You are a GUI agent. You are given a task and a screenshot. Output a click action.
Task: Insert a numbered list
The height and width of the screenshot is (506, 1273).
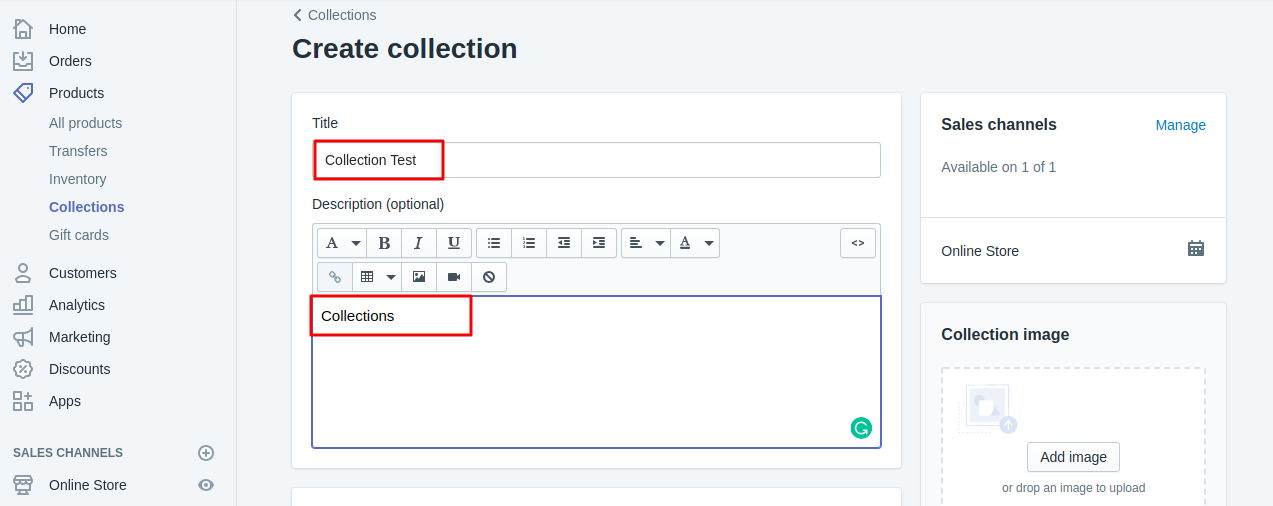529,243
